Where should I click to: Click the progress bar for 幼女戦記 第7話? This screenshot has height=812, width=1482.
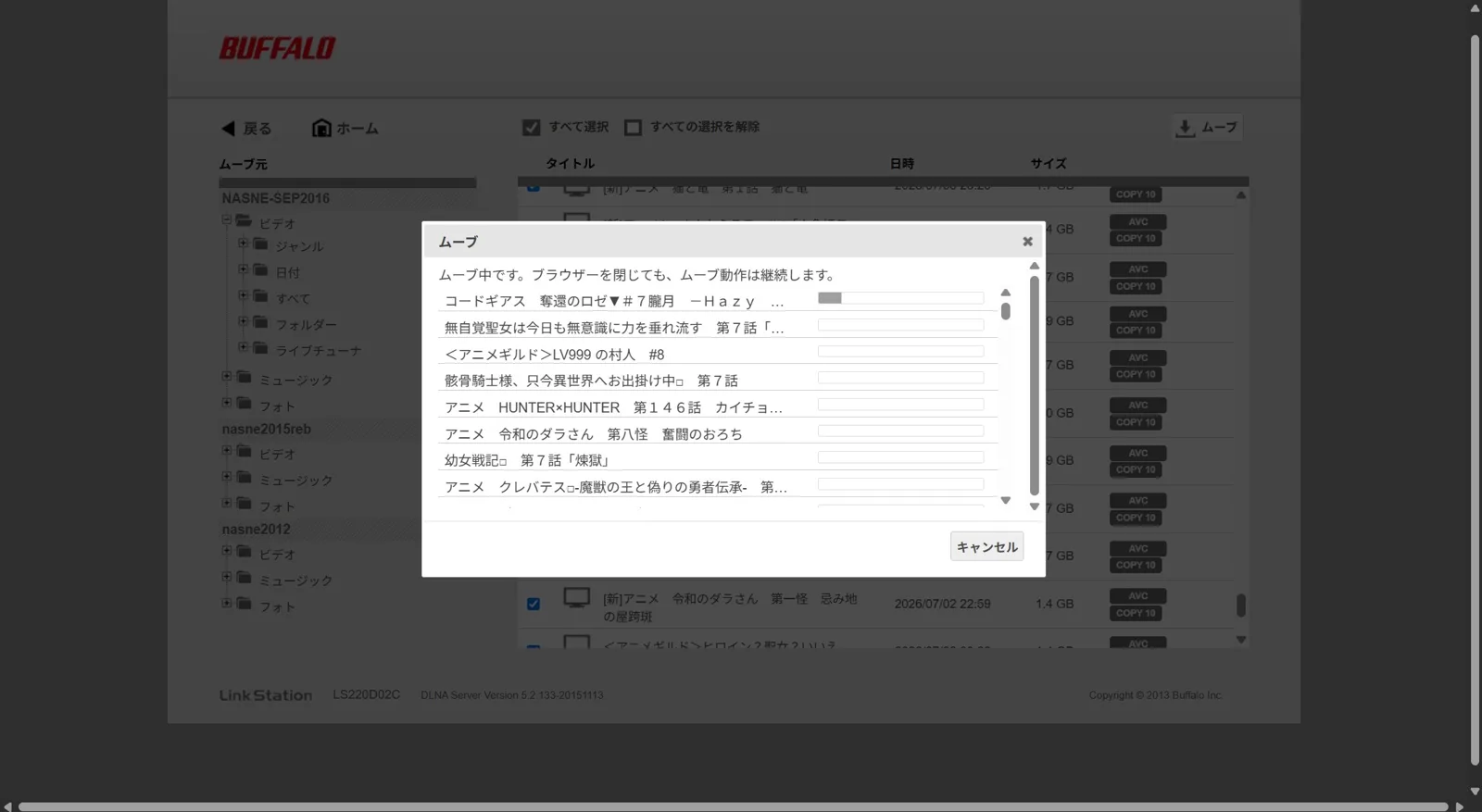click(900, 457)
